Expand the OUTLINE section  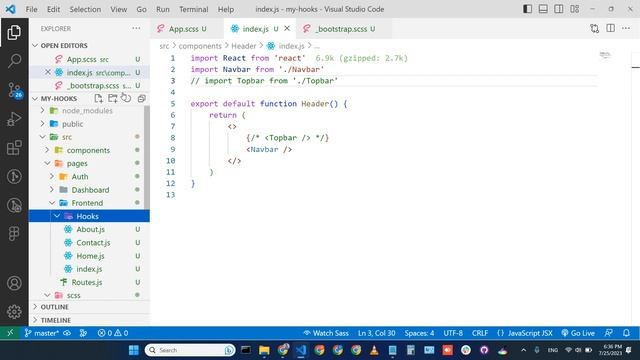[x=36, y=307]
